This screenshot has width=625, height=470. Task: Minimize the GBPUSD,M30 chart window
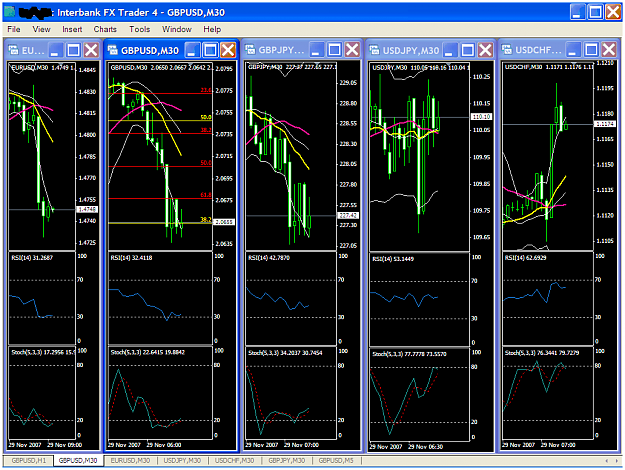(x=192, y=50)
